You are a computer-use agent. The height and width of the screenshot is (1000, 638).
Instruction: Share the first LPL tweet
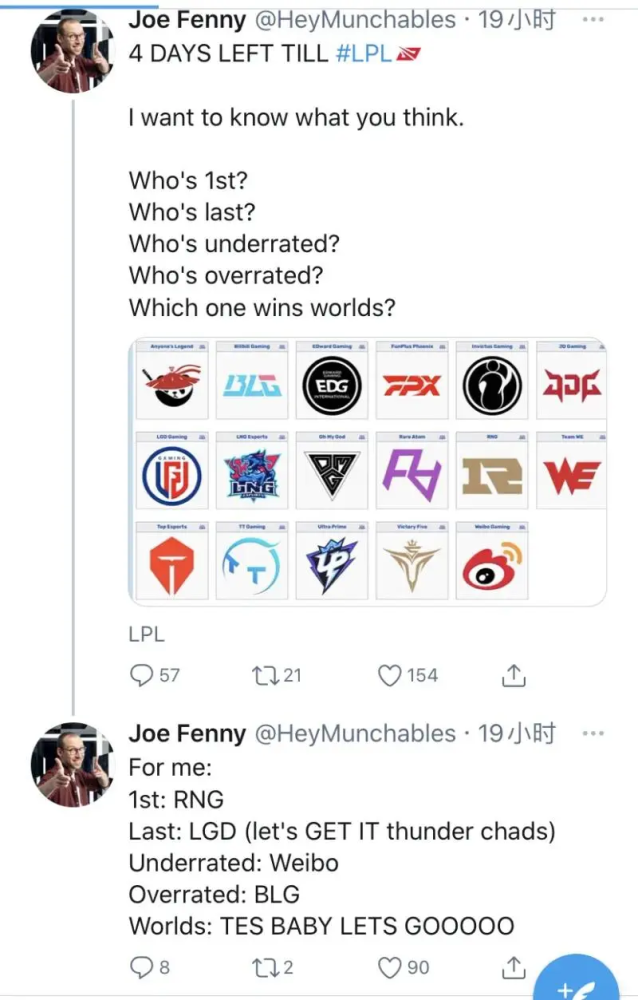click(512, 676)
